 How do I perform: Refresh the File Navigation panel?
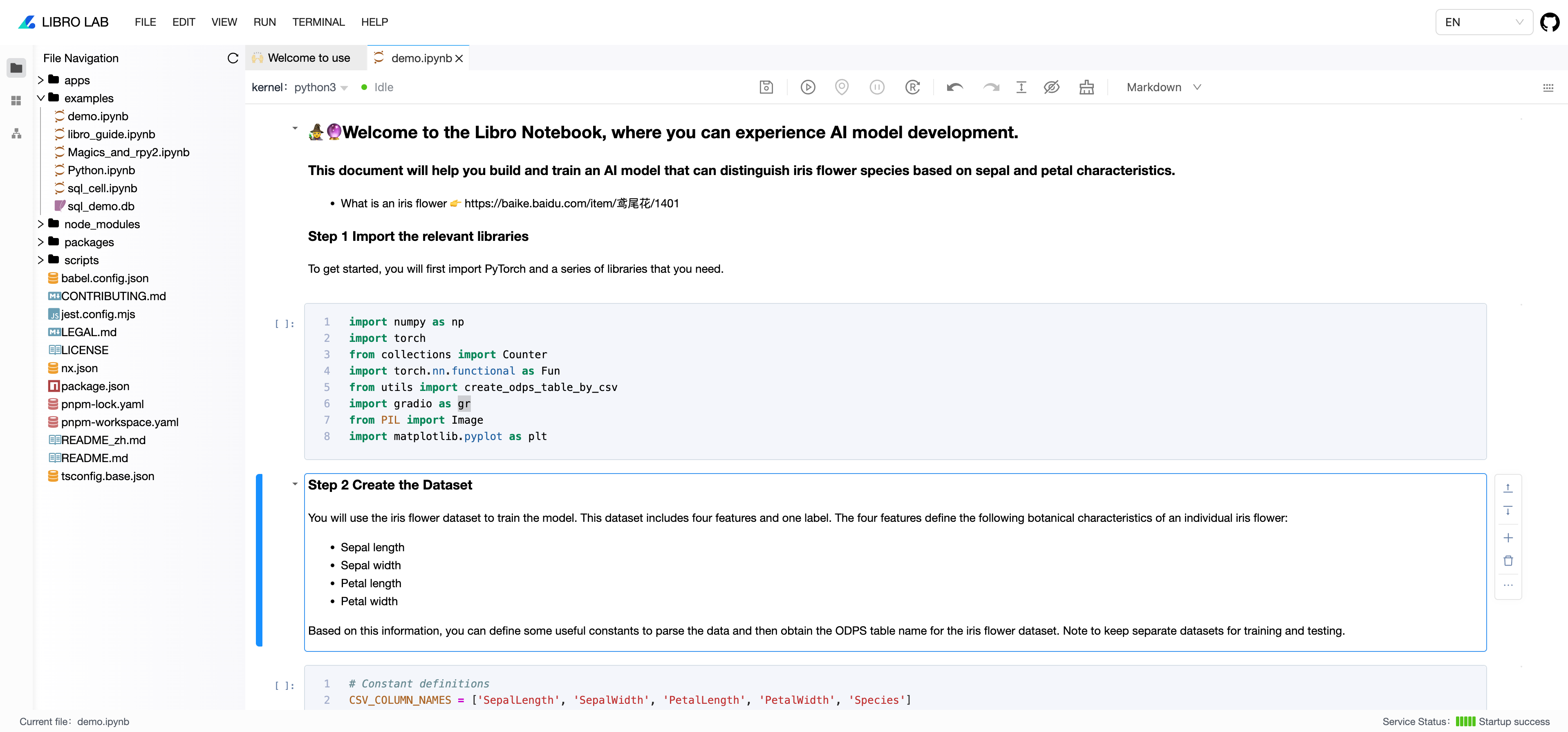pos(233,58)
